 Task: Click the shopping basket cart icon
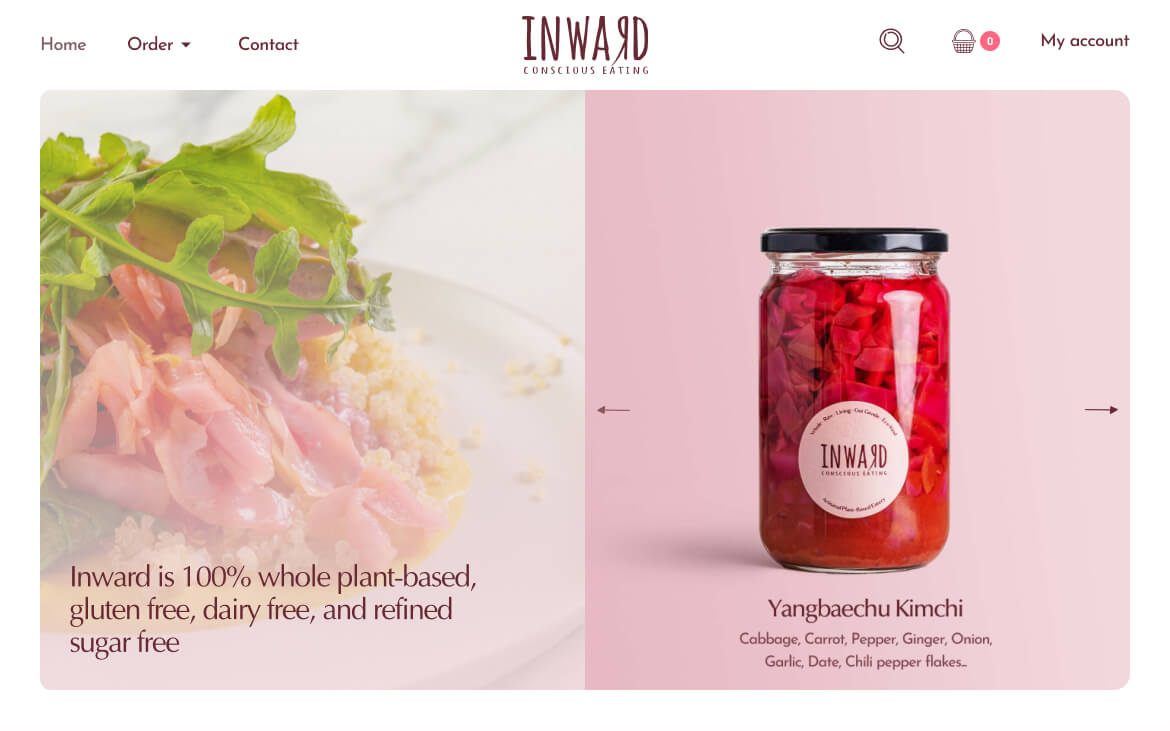tap(963, 41)
